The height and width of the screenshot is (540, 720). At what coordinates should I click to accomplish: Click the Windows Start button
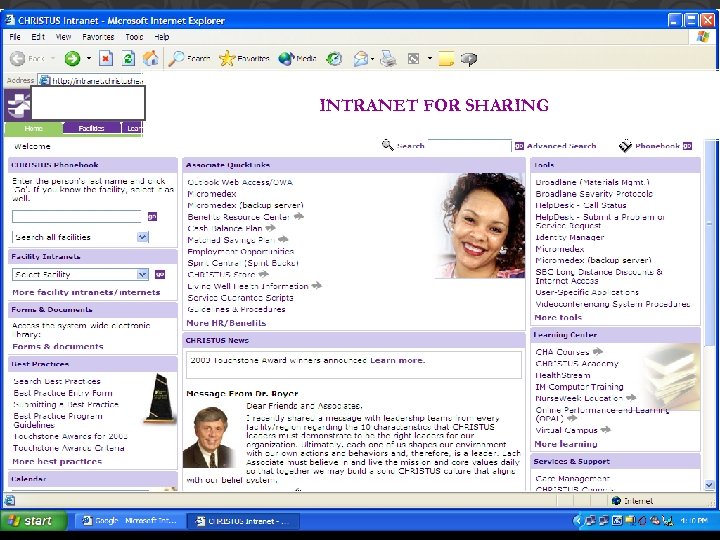pos(34,521)
